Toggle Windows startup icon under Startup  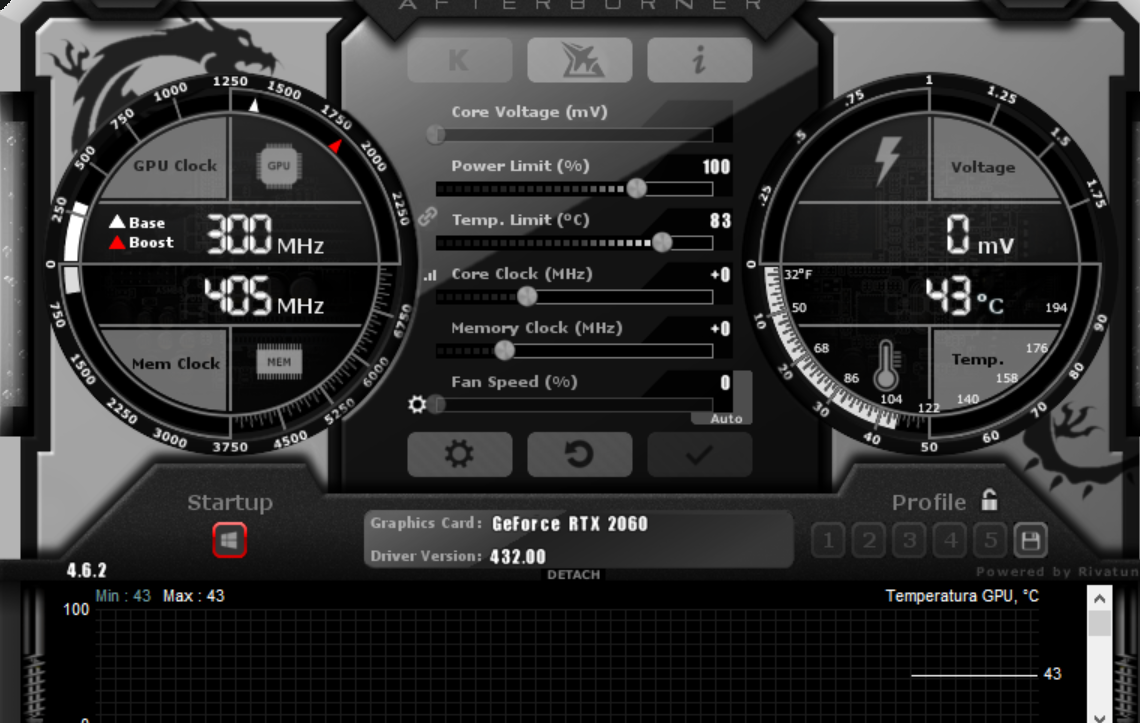(229, 540)
